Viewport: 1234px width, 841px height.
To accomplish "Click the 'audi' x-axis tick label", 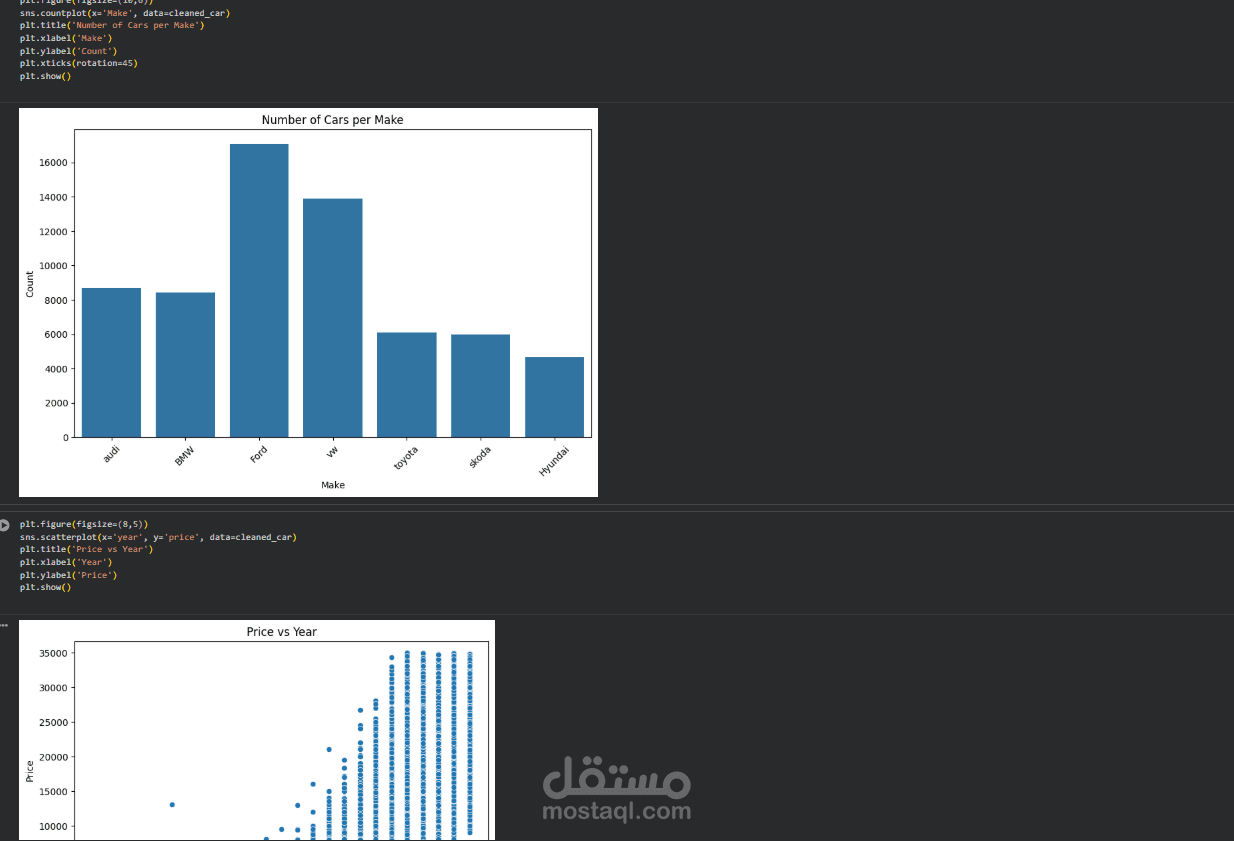I will [113, 454].
